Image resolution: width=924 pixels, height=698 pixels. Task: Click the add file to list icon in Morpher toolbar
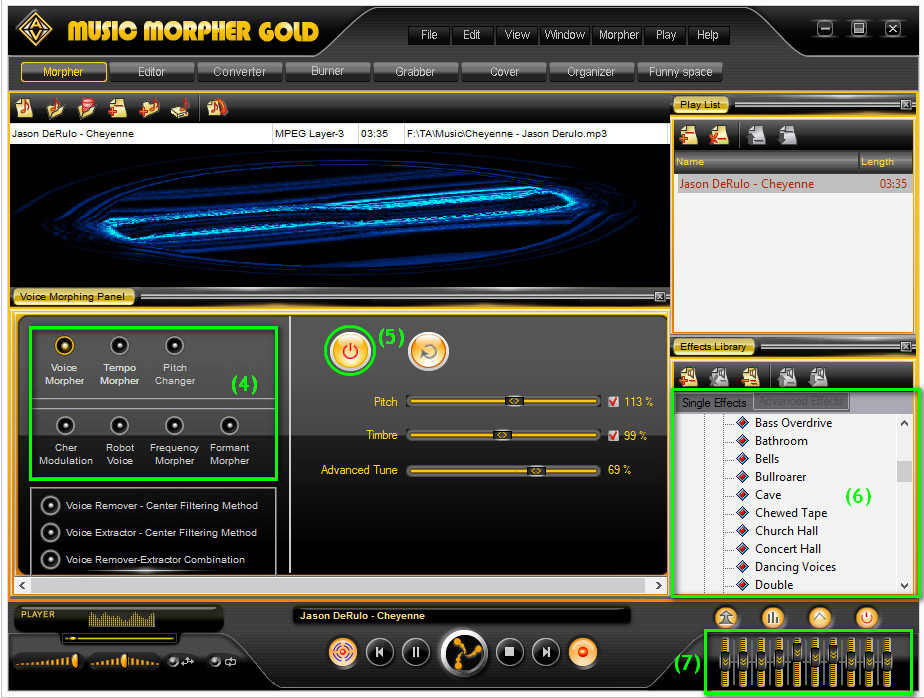(117, 107)
